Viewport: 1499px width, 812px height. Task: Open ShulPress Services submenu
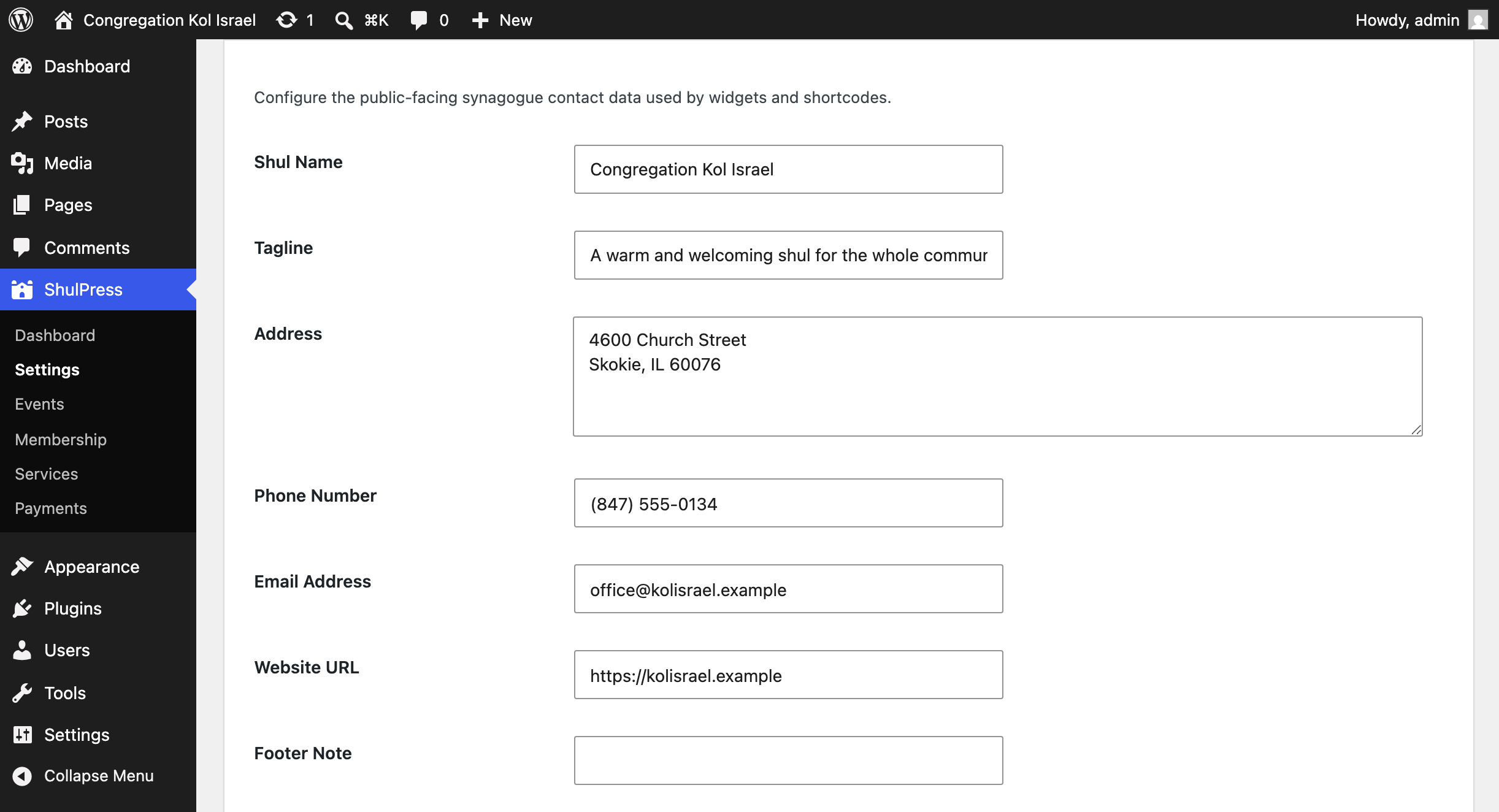(x=47, y=474)
